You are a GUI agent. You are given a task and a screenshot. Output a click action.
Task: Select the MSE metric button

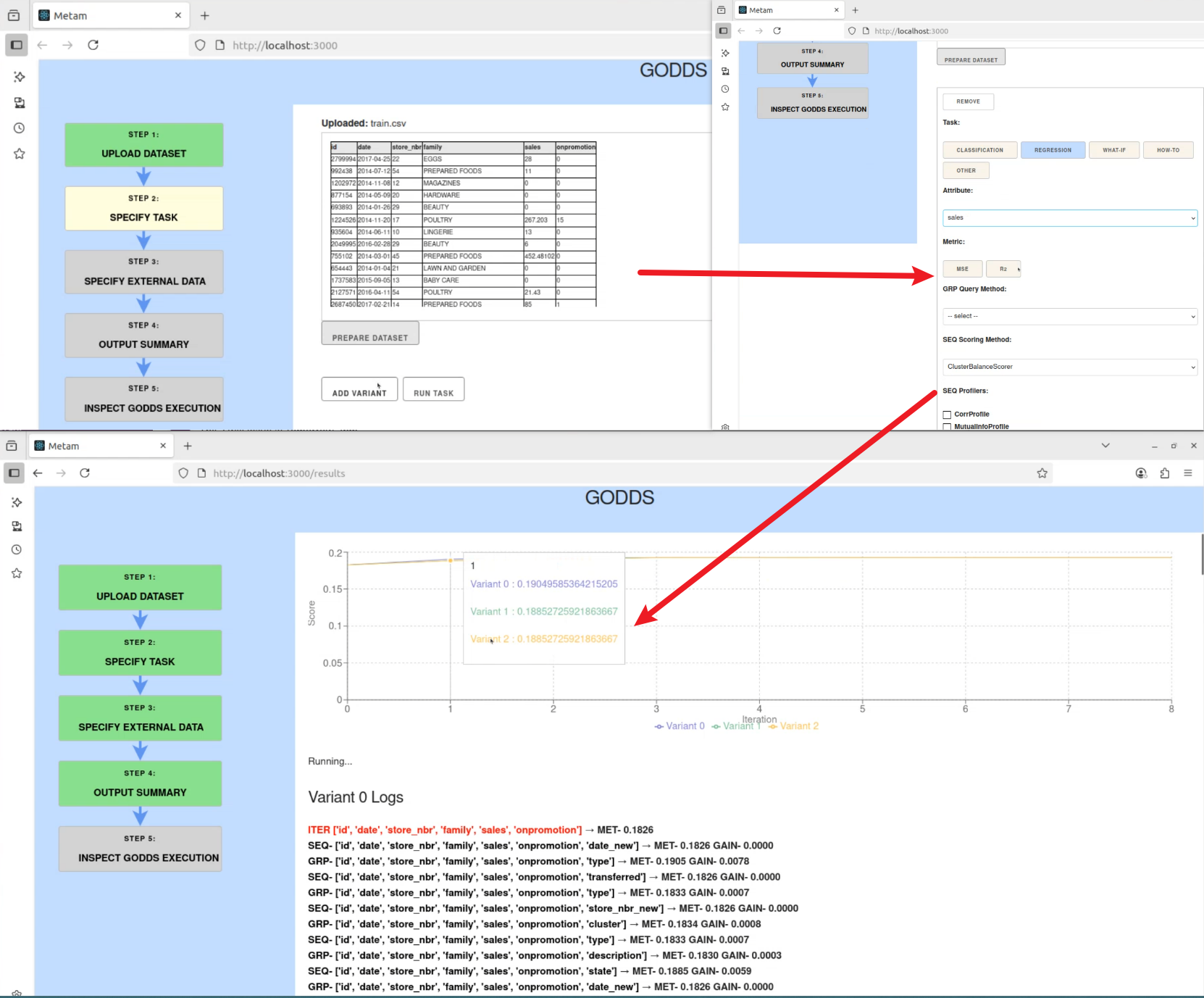click(962, 269)
